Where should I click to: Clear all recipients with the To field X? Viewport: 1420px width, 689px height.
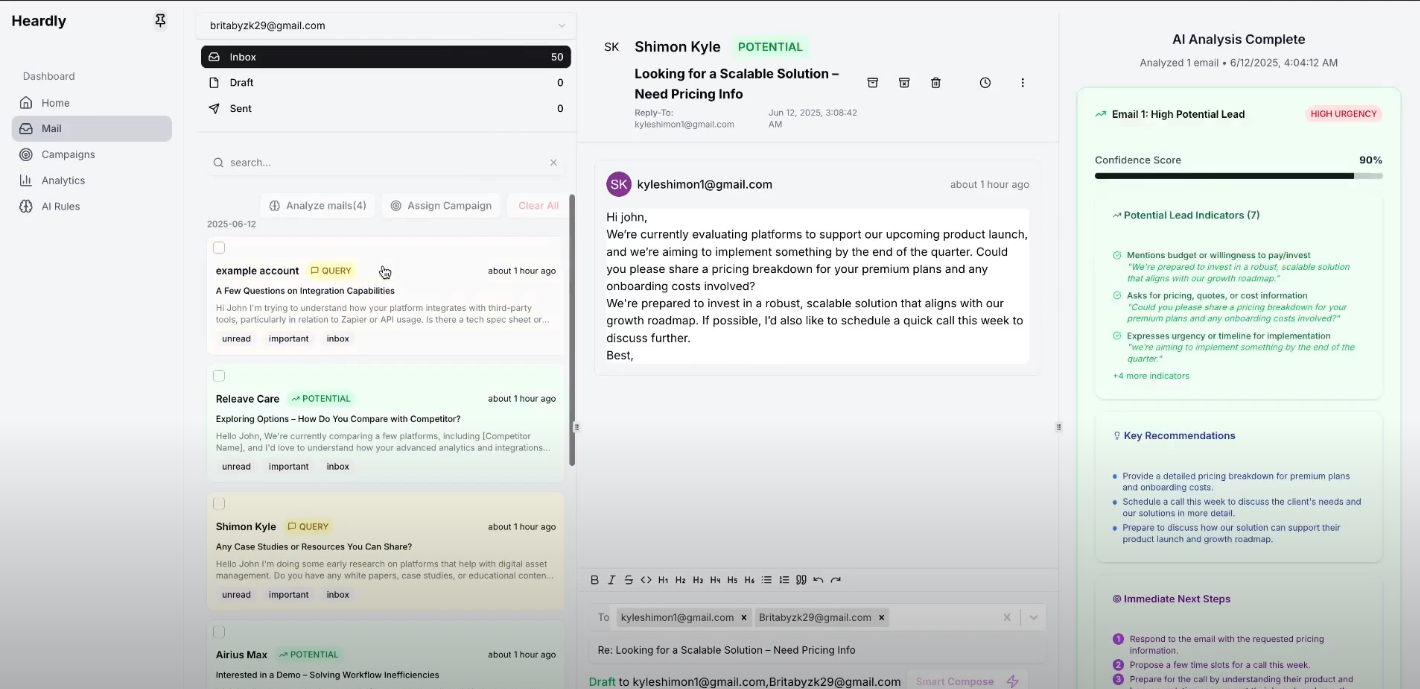(1007, 618)
